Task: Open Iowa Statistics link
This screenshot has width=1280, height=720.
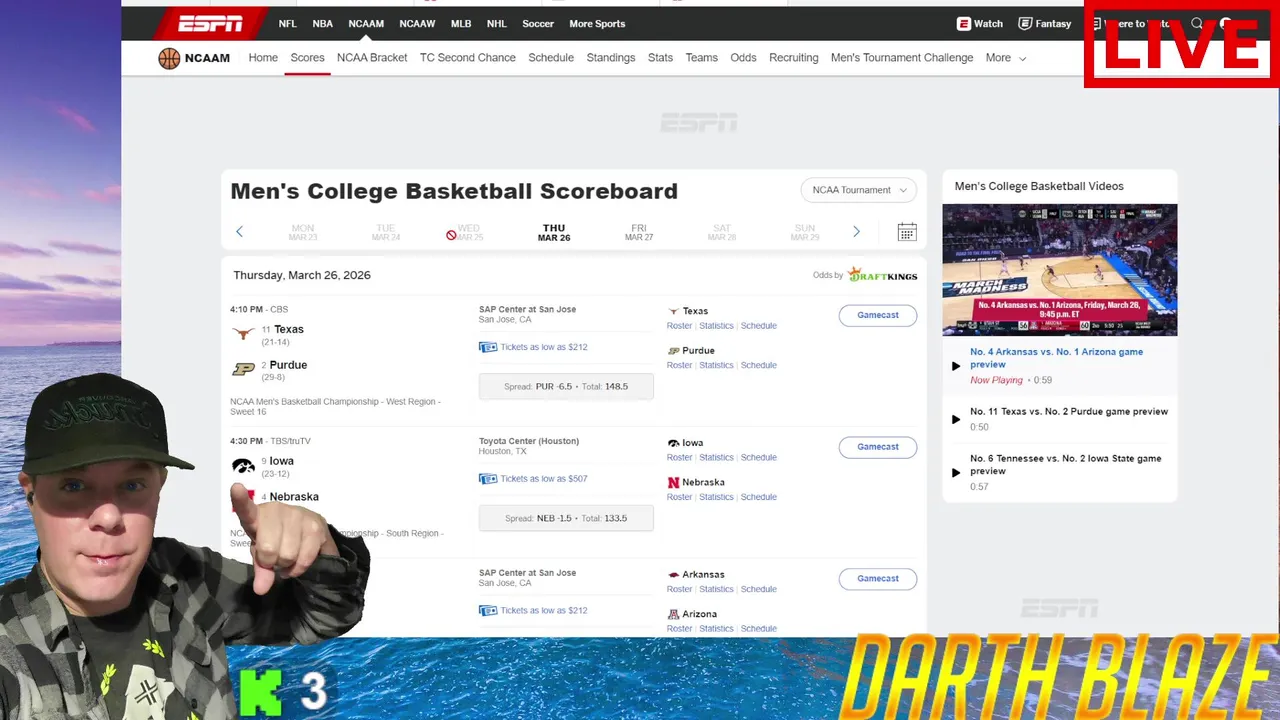Action: click(x=716, y=457)
